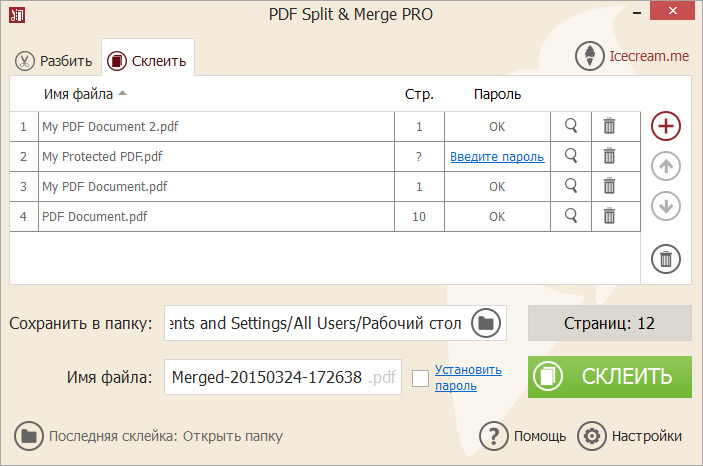Click row number 4 cell
703x466 pixels.
(24, 217)
